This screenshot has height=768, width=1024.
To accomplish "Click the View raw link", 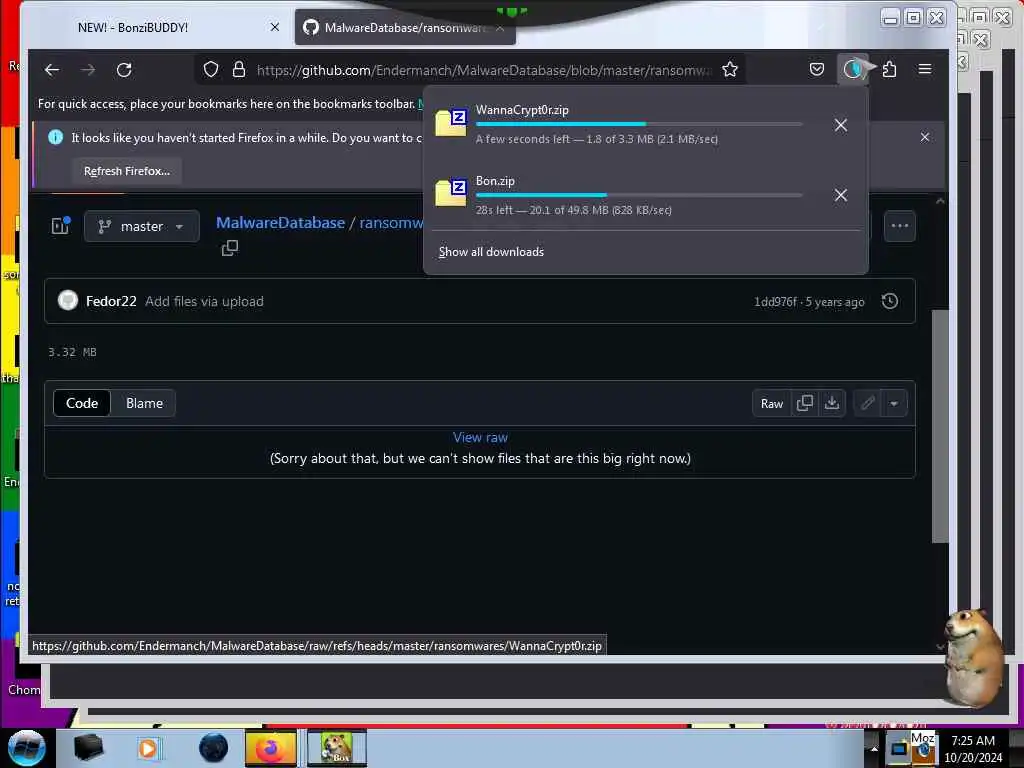I will 480,438.
